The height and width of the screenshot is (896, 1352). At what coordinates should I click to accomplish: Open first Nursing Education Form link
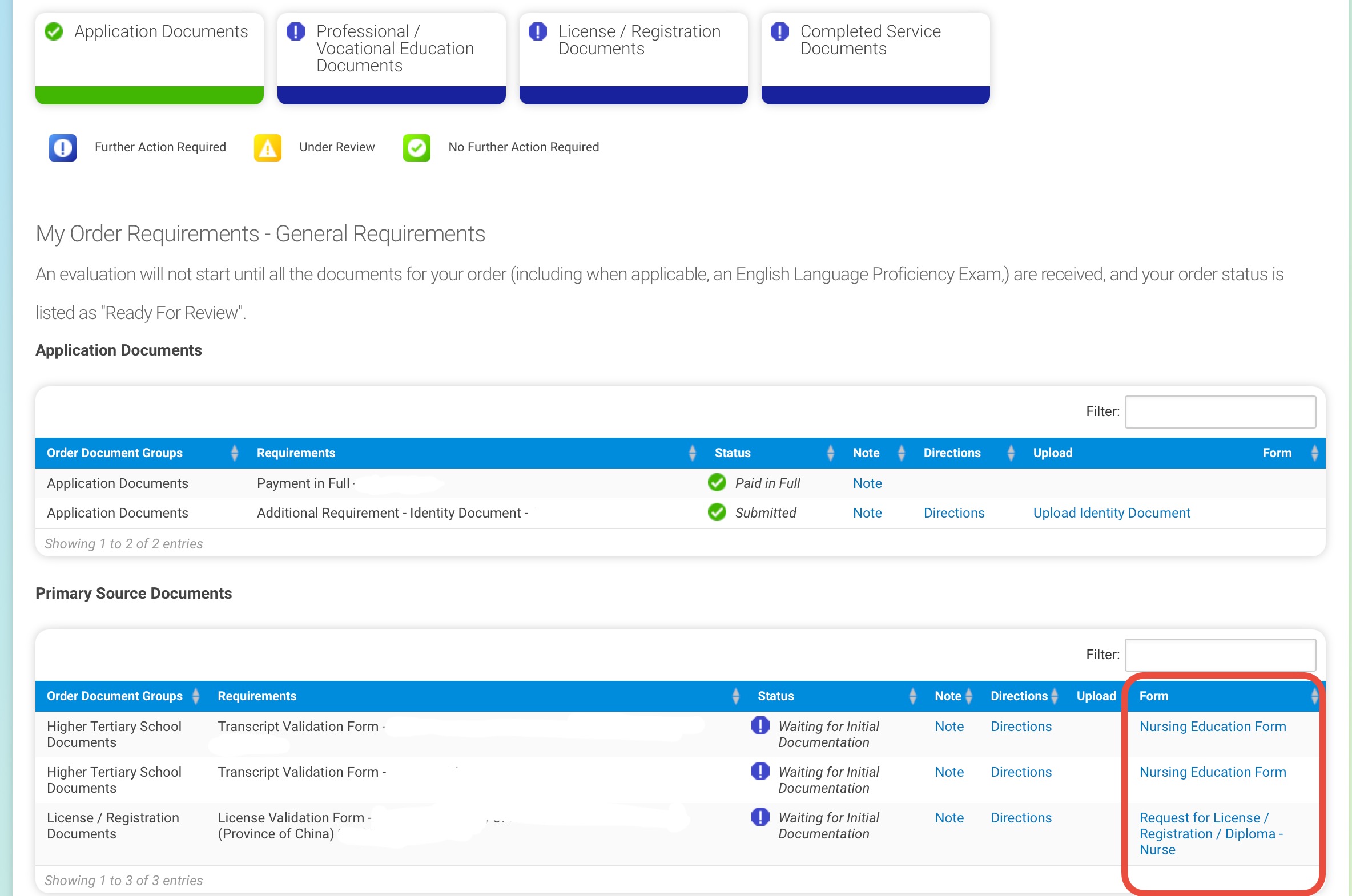pos(1212,727)
